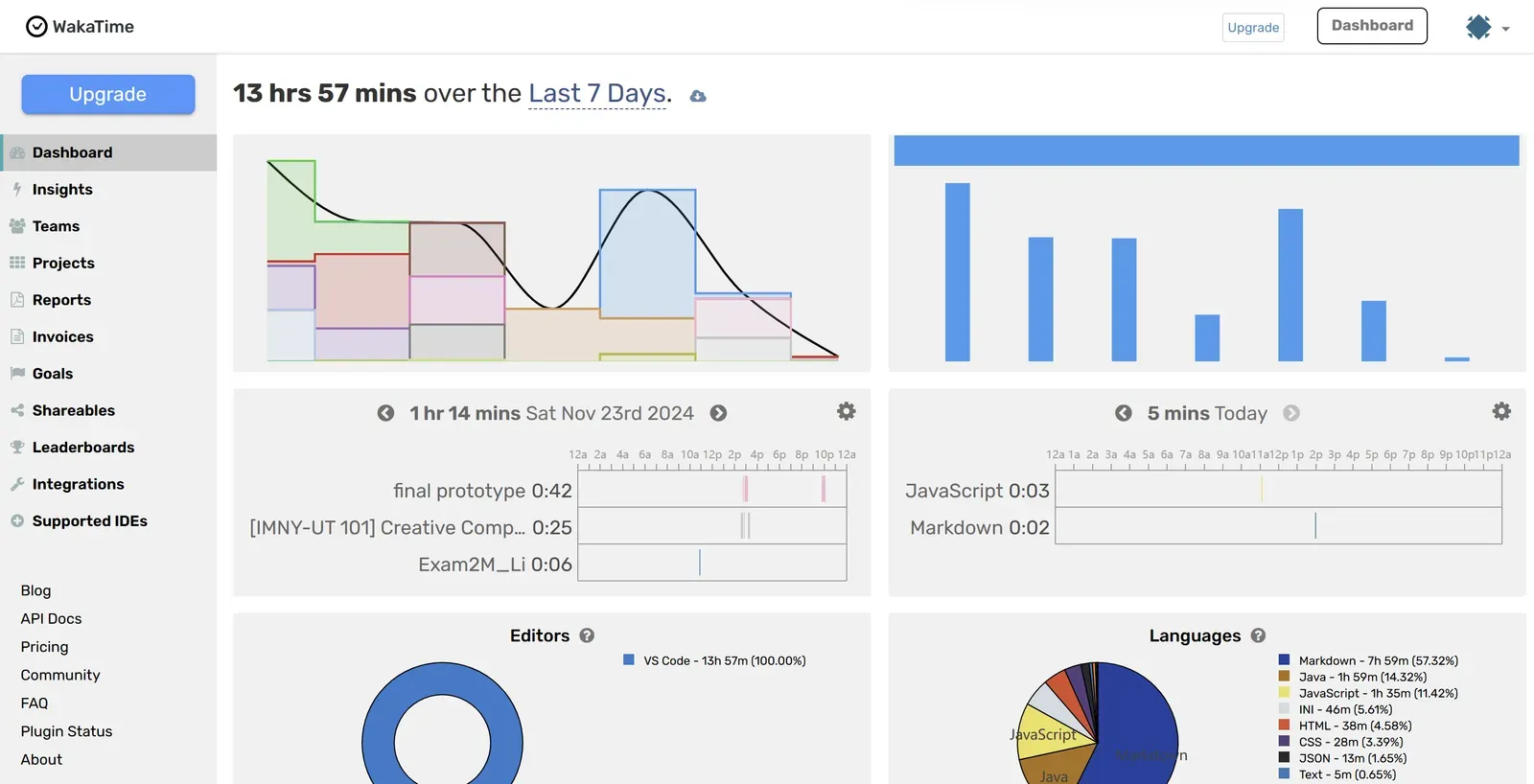Click the Markdown timeline marker in Today panel
Image resolution: width=1534 pixels, height=784 pixels.
coord(1315,525)
